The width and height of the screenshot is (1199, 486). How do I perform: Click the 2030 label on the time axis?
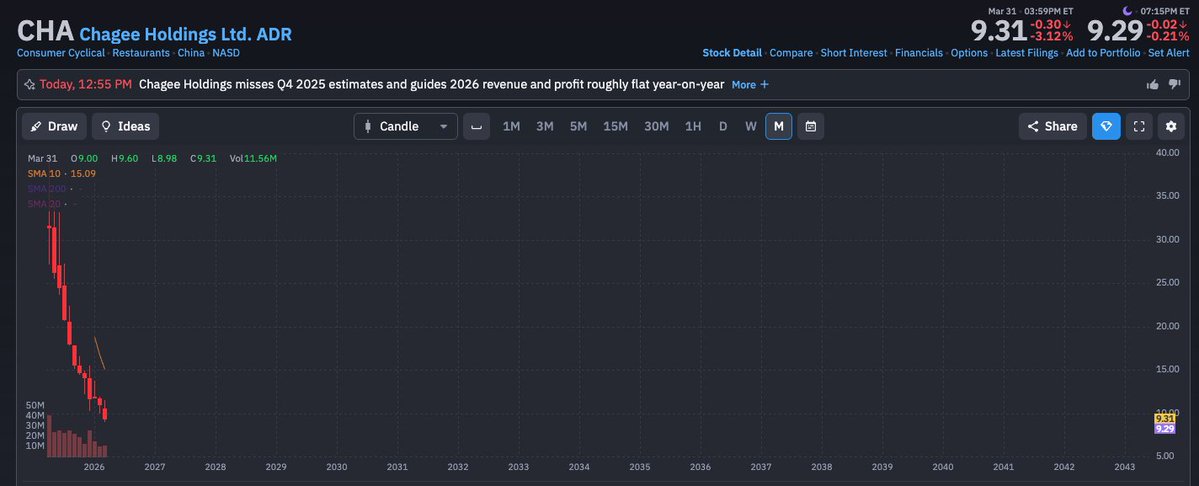tap(336, 467)
